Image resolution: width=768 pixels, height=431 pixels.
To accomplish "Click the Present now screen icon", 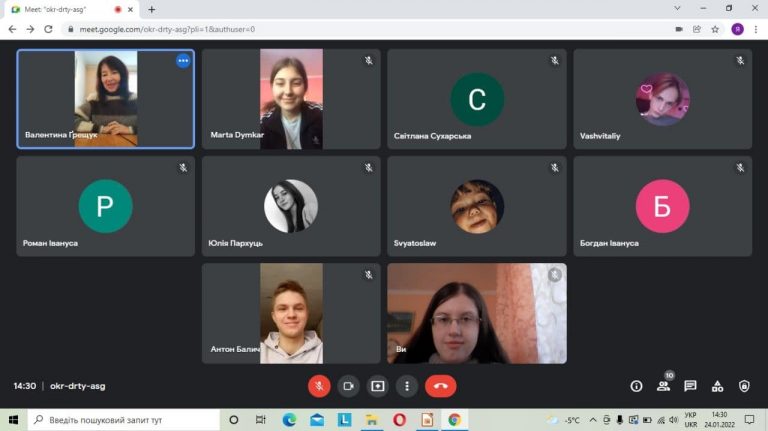I will [378, 386].
